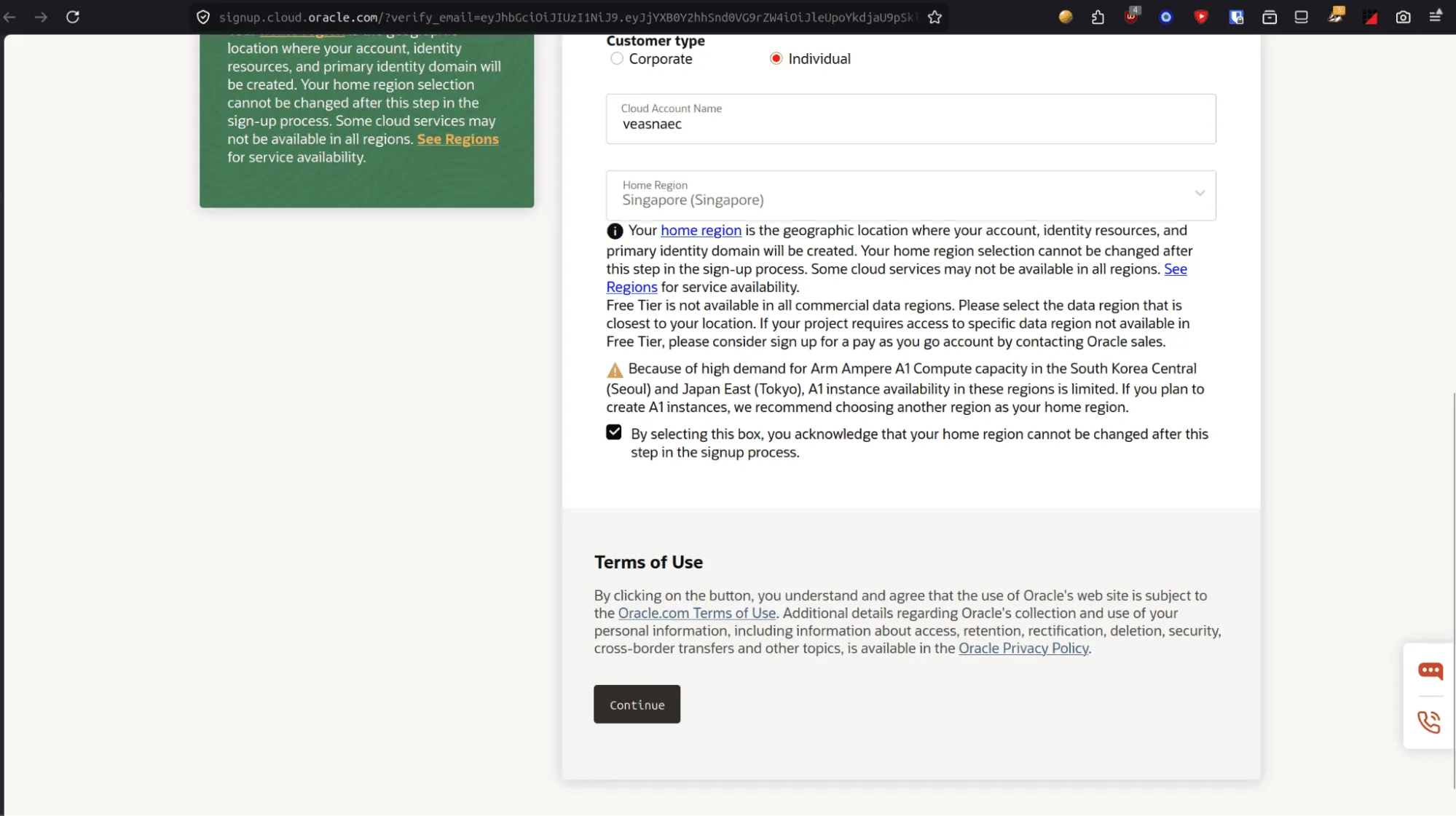This screenshot has height=816, width=1456.
Task: Open the browser application menu
Action: pos(1436,16)
